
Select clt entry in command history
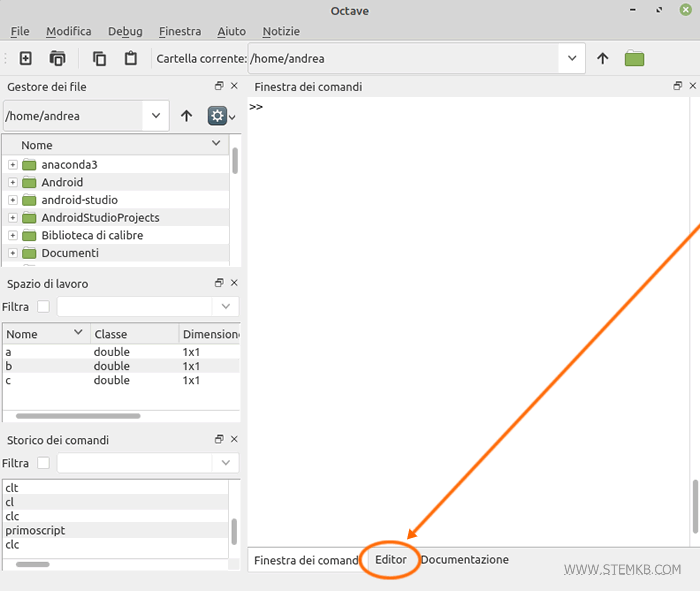(116, 488)
